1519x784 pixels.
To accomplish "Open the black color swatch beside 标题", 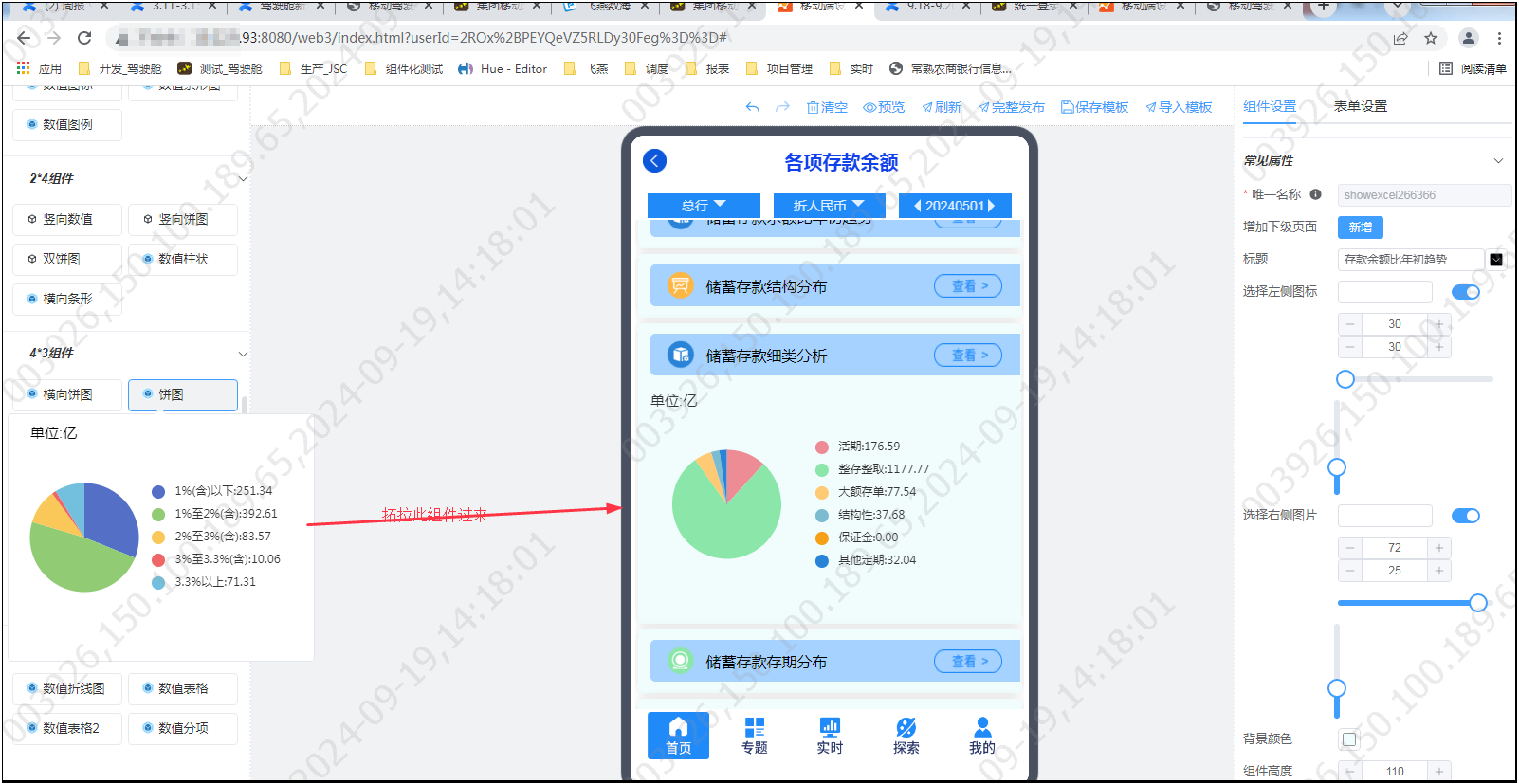I will tap(1496, 260).
